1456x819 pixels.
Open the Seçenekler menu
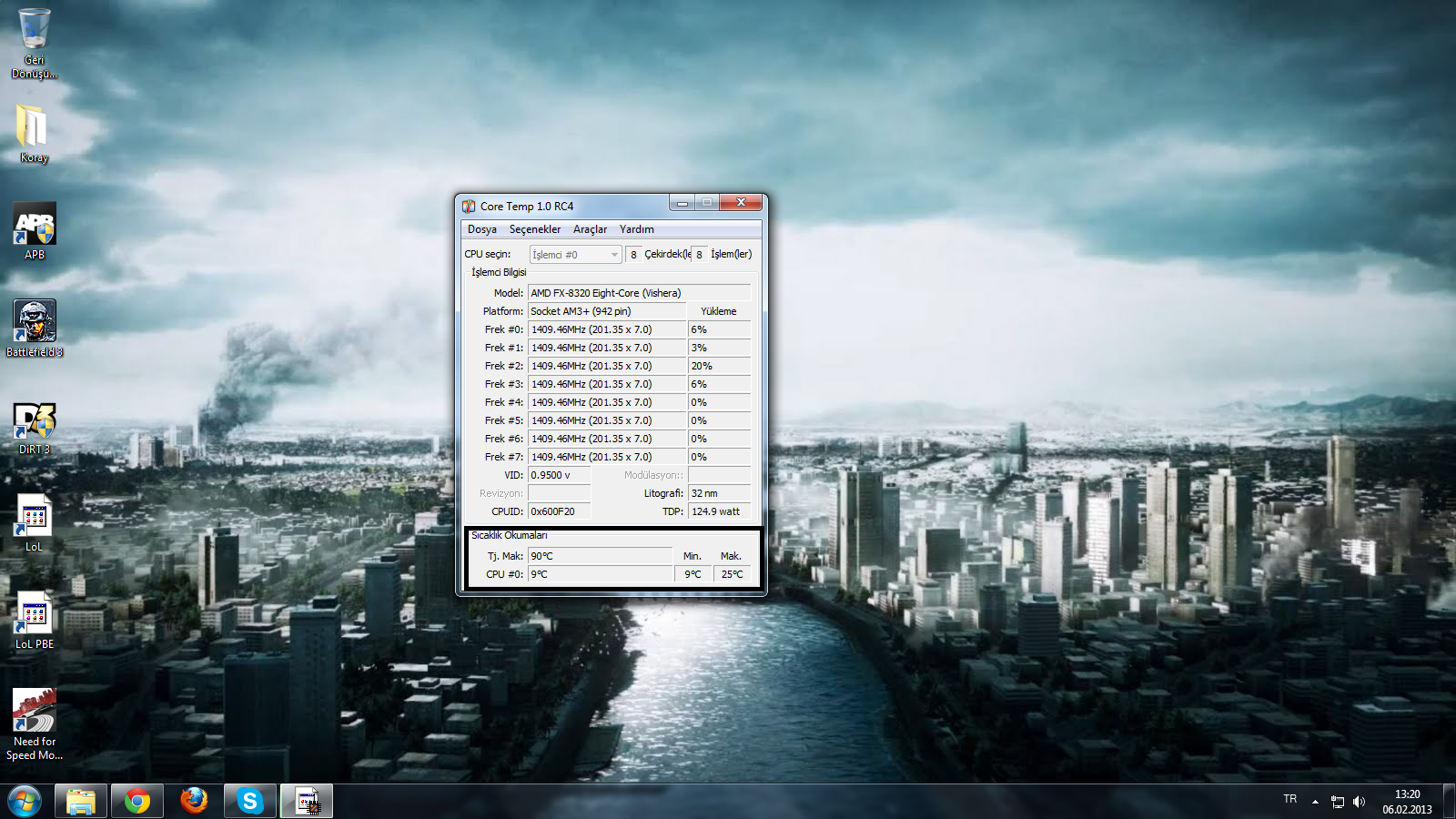point(535,229)
